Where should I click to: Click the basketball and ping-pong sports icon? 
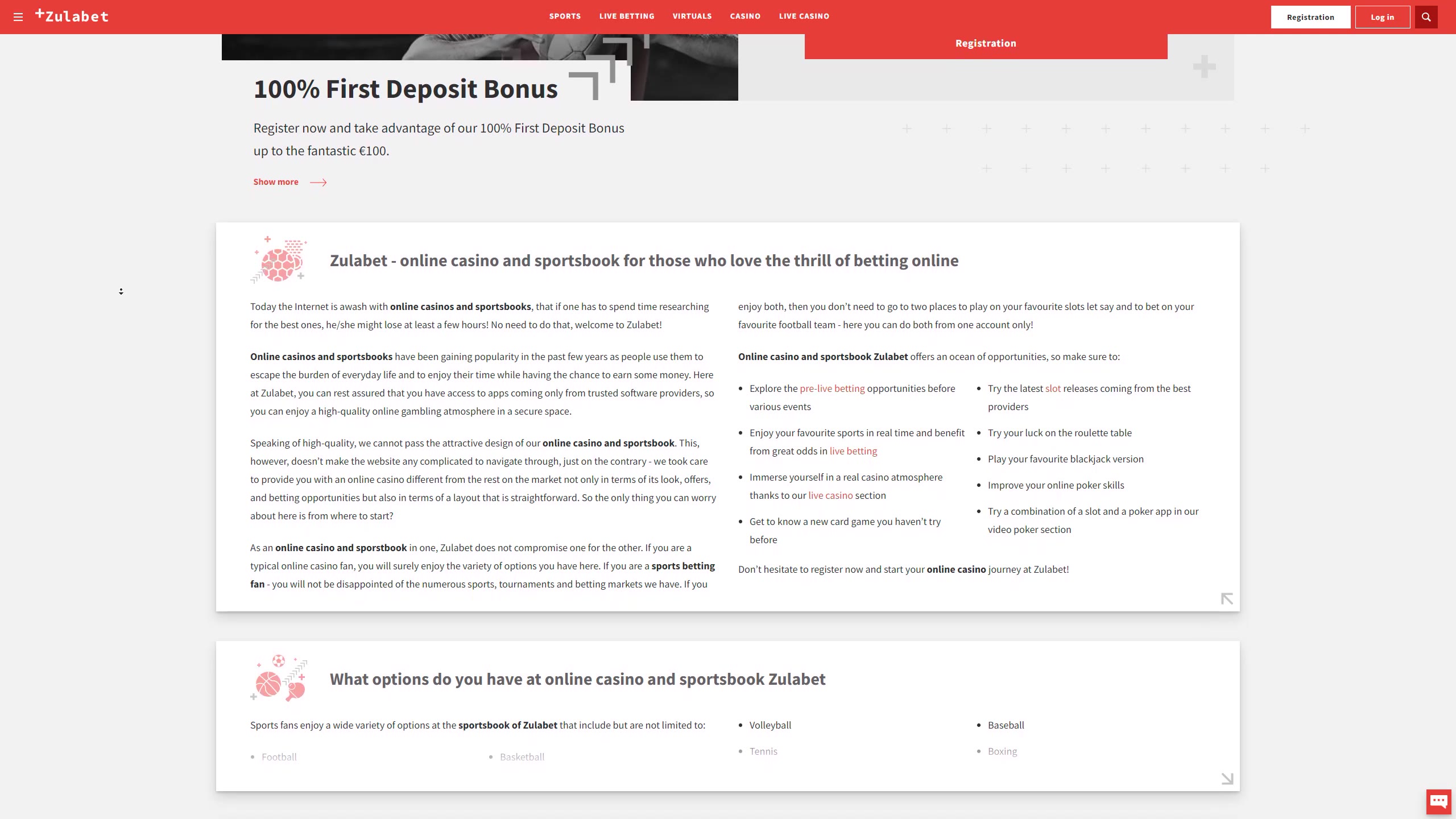279,678
